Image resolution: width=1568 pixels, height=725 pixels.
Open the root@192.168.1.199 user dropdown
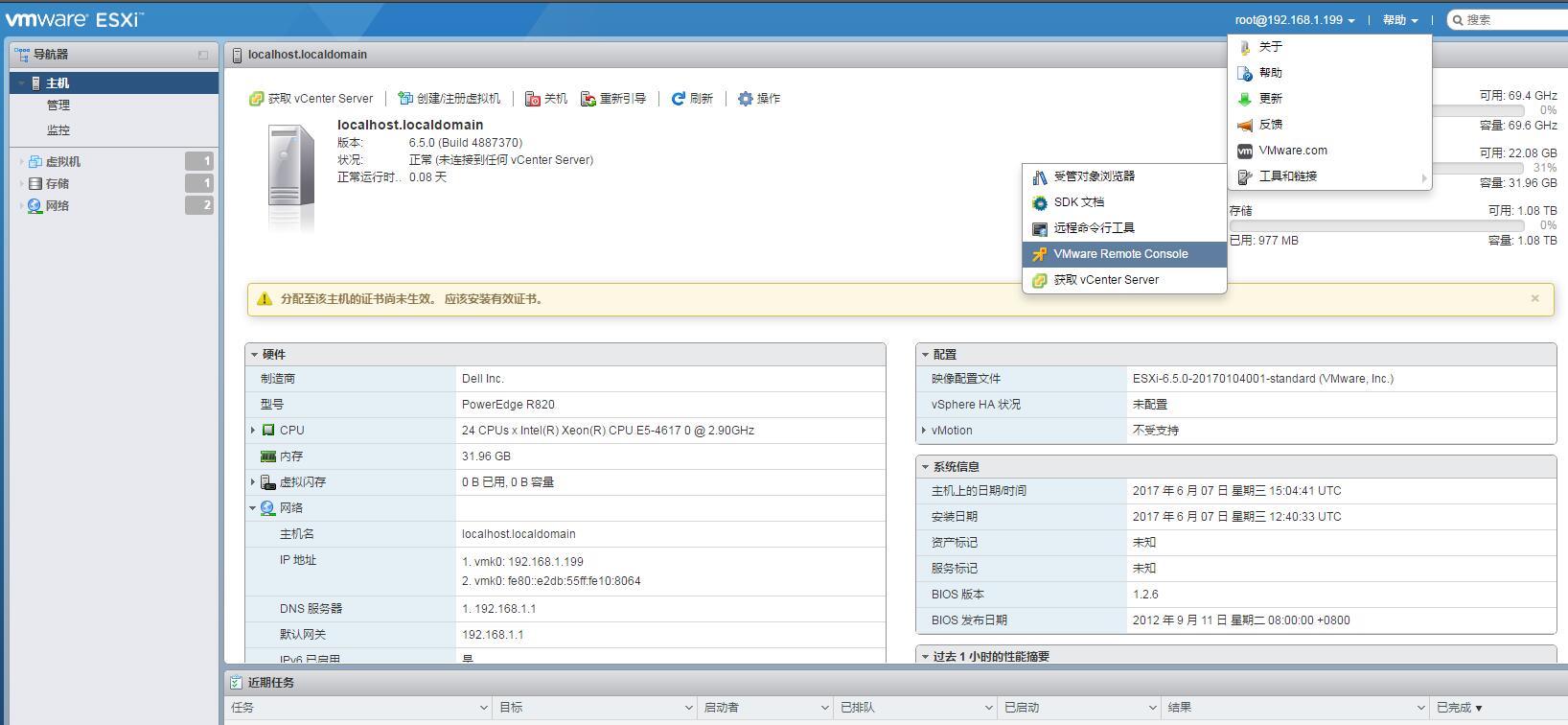[x=1294, y=20]
